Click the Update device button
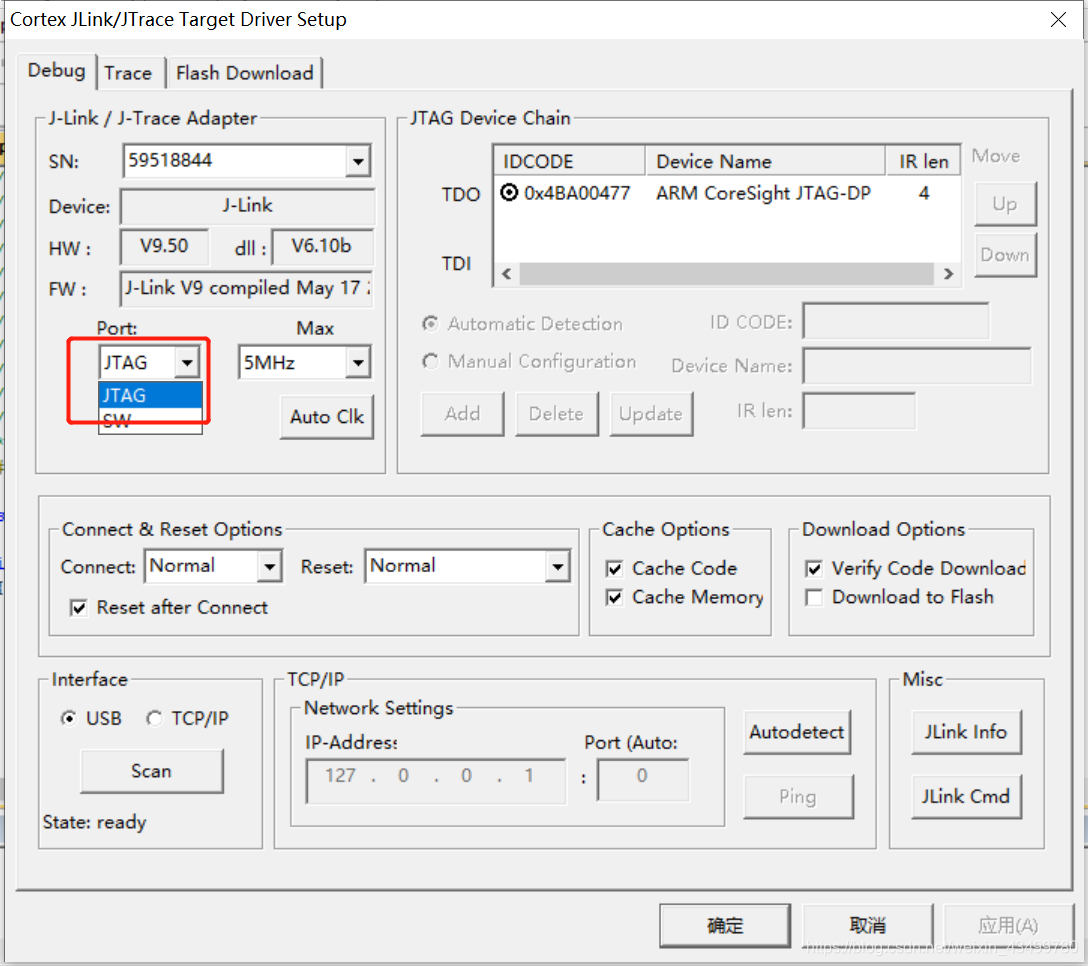The height and width of the screenshot is (966, 1088). (x=651, y=414)
